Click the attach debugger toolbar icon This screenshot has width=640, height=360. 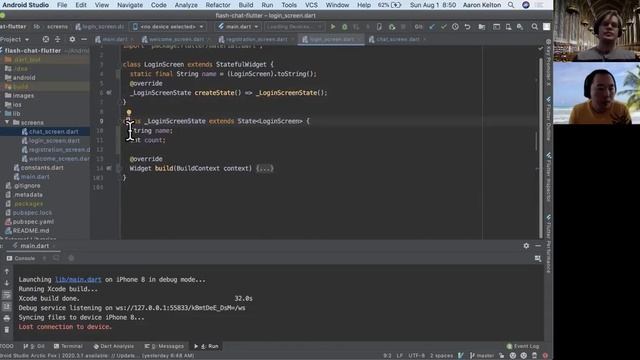coord(392,27)
